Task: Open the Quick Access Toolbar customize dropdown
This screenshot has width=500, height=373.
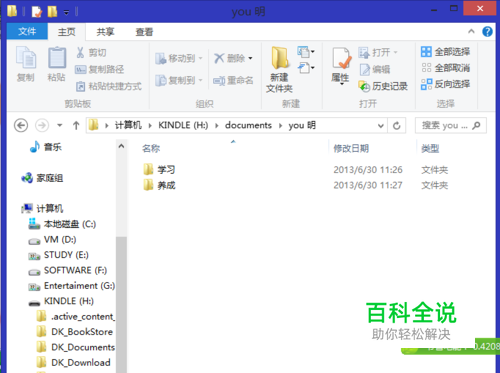Action: 67,12
